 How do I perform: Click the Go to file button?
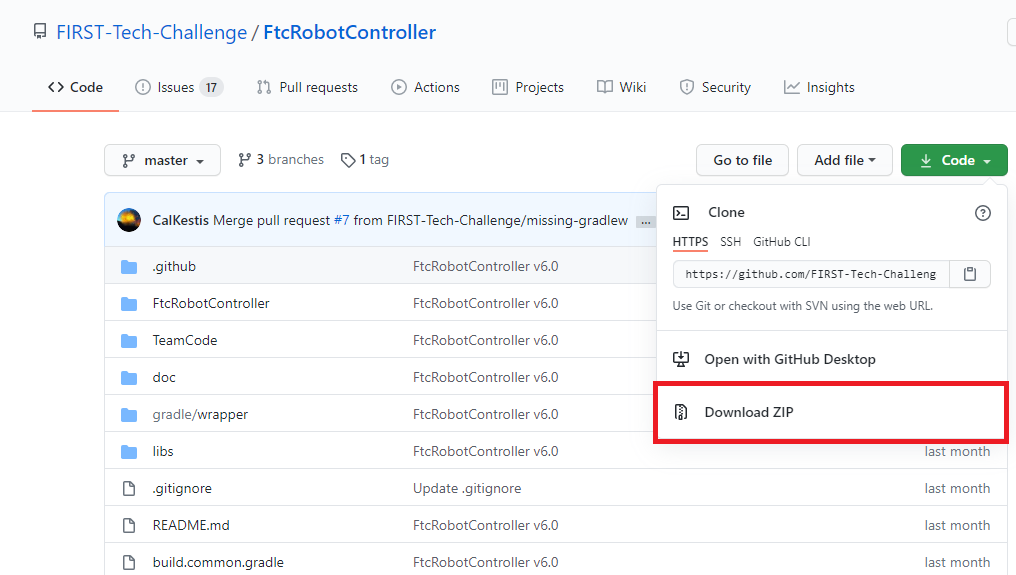743,160
